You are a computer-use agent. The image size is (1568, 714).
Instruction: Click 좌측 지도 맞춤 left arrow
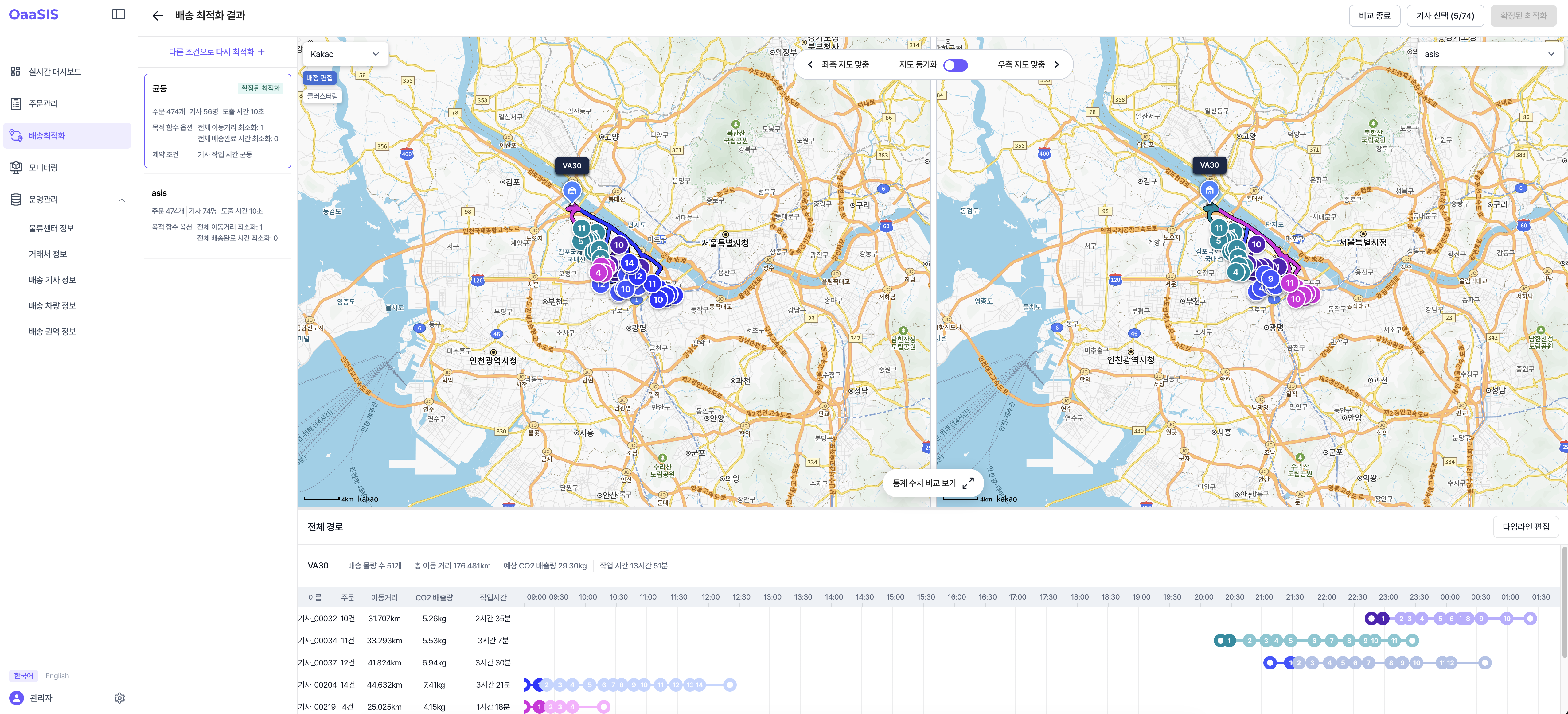click(810, 64)
